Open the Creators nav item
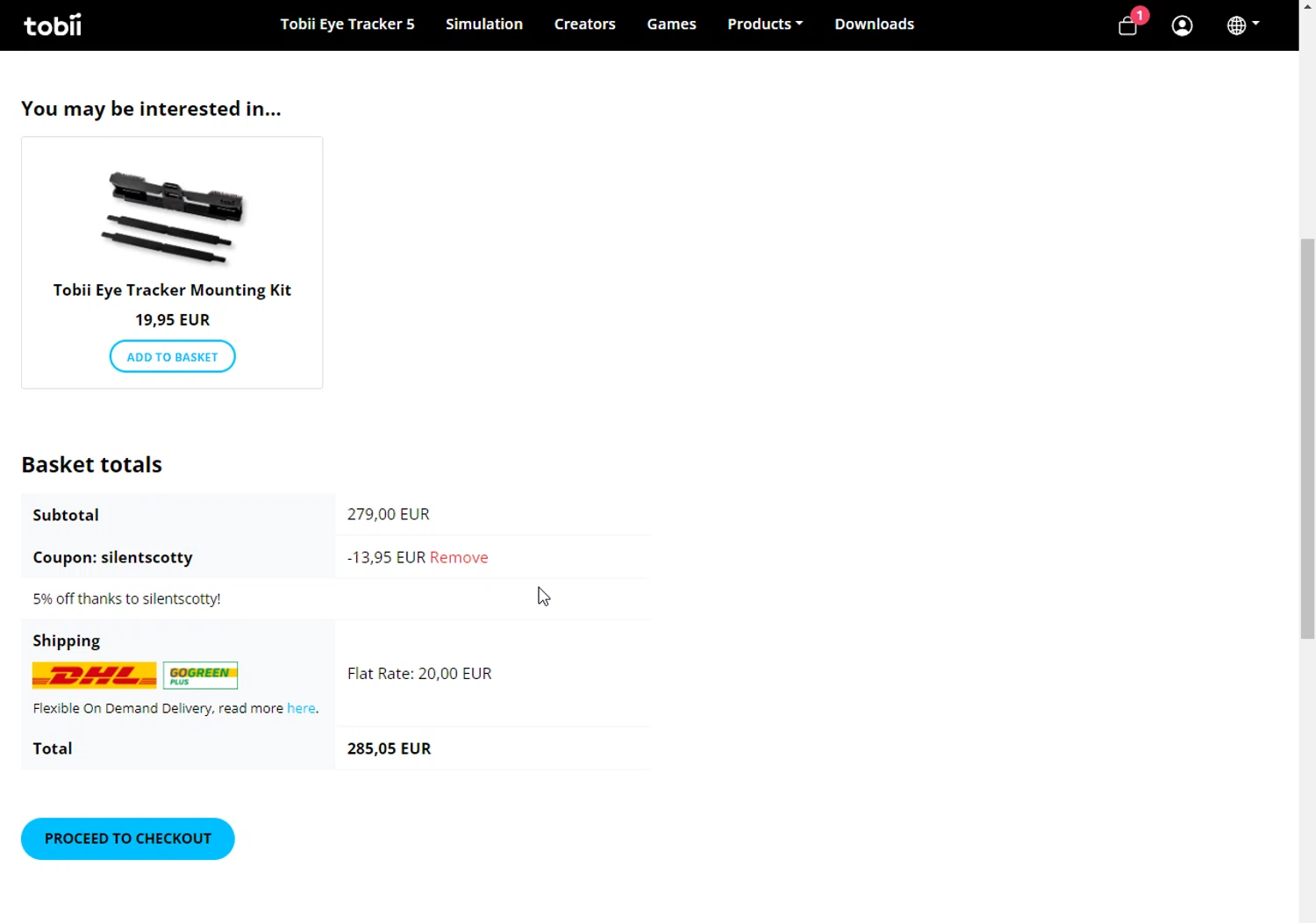 585,25
